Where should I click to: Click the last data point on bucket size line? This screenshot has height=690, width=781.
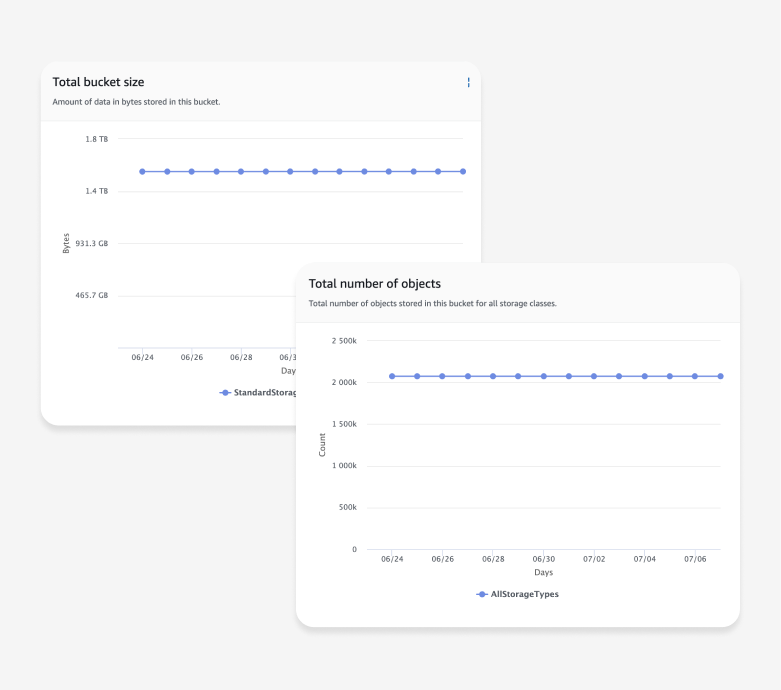[463, 171]
